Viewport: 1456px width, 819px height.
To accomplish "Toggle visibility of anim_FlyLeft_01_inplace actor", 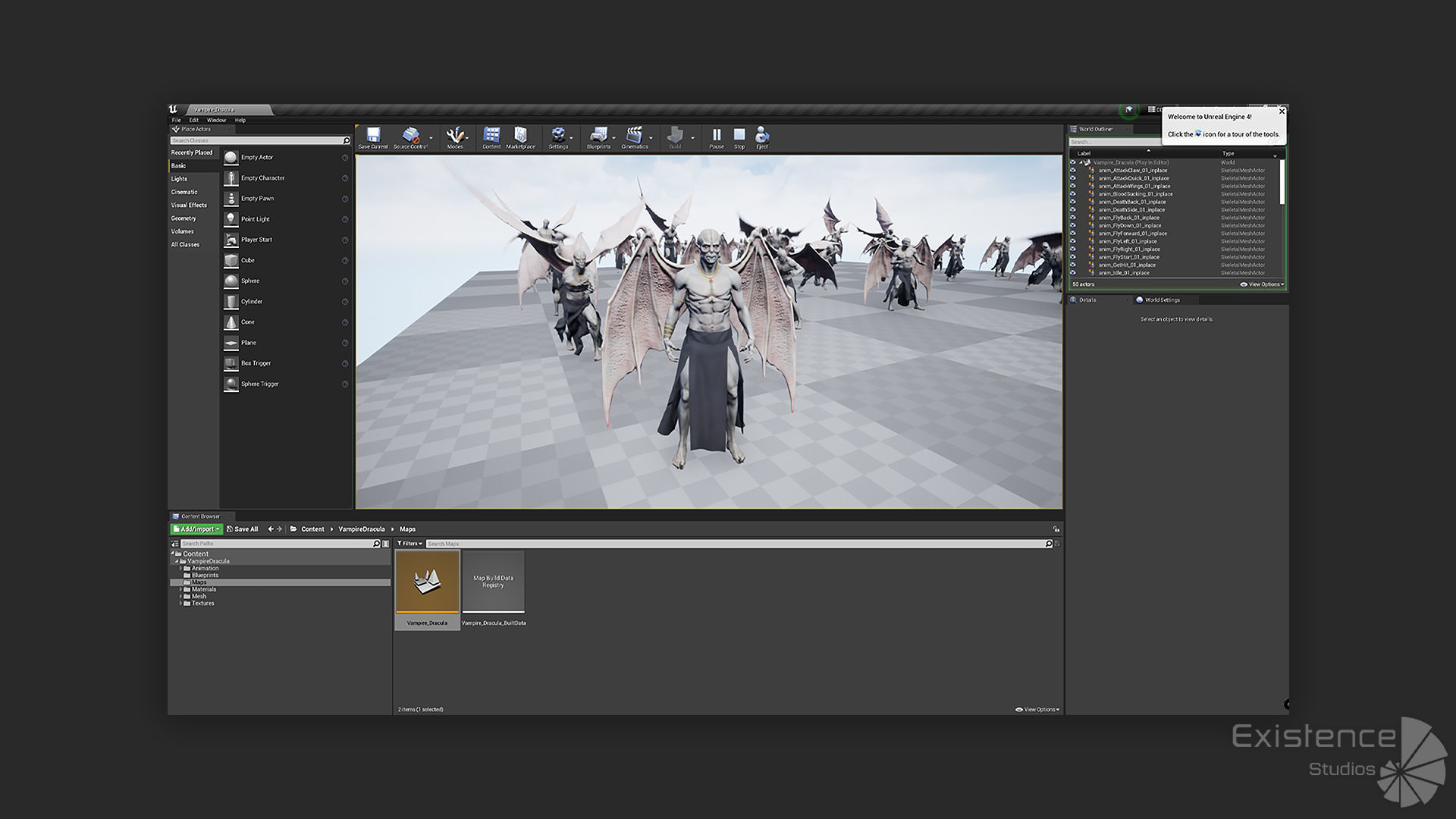I will click(x=1073, y=241).
